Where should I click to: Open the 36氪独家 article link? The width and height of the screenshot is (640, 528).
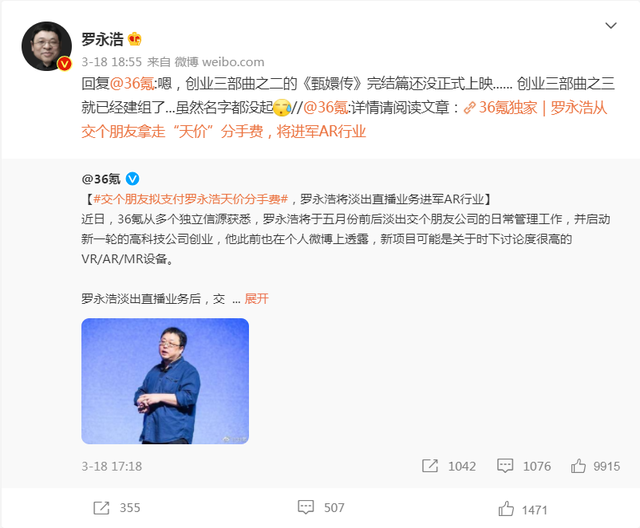tap(344, 120)
